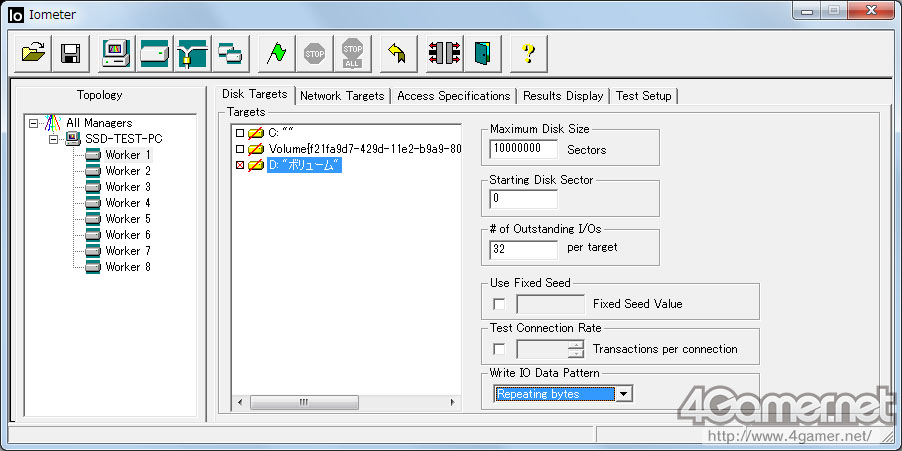Exit Iometer door icon
902x451 pixels.
click(x=483, y=53)
